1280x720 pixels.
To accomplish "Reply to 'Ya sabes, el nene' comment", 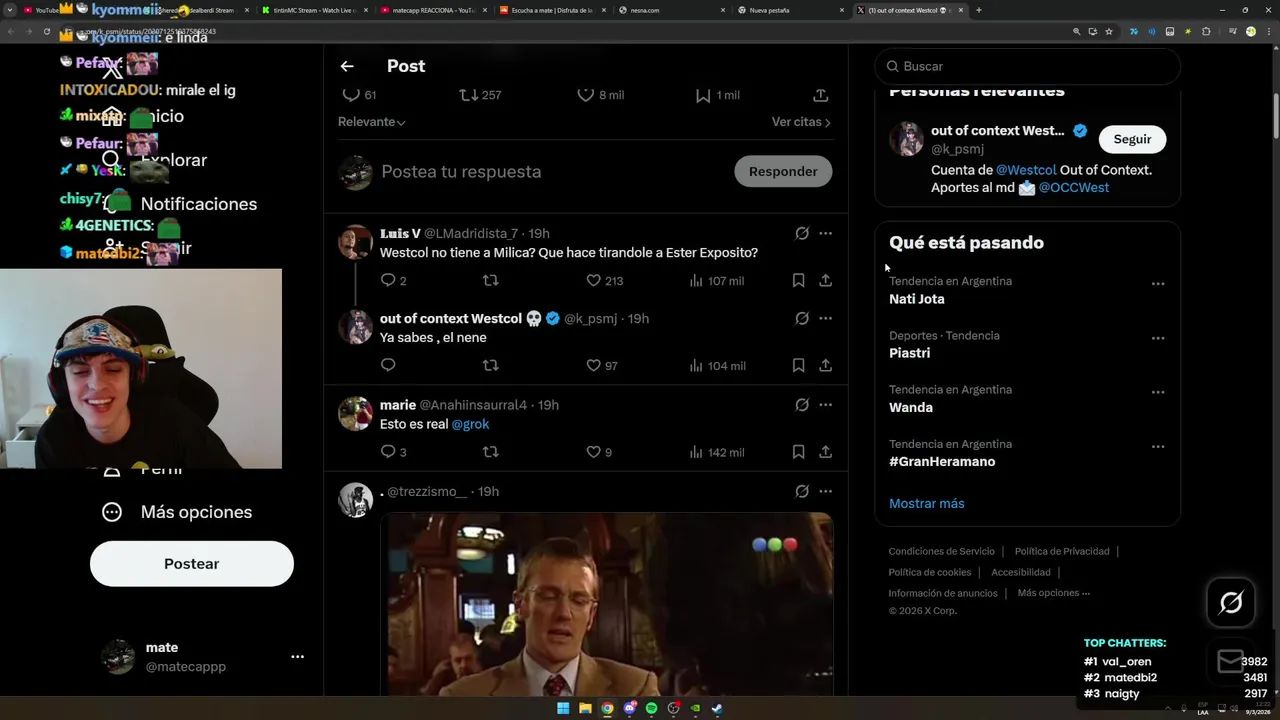I will [388, 366].
